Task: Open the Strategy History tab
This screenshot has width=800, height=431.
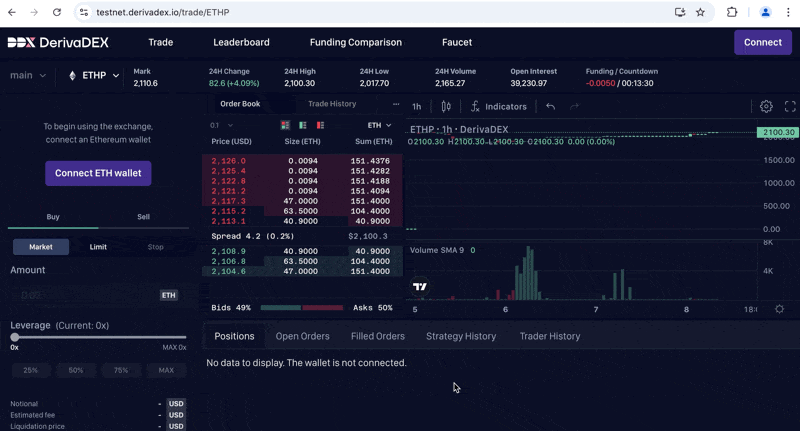Action: (x=461, y=336)
